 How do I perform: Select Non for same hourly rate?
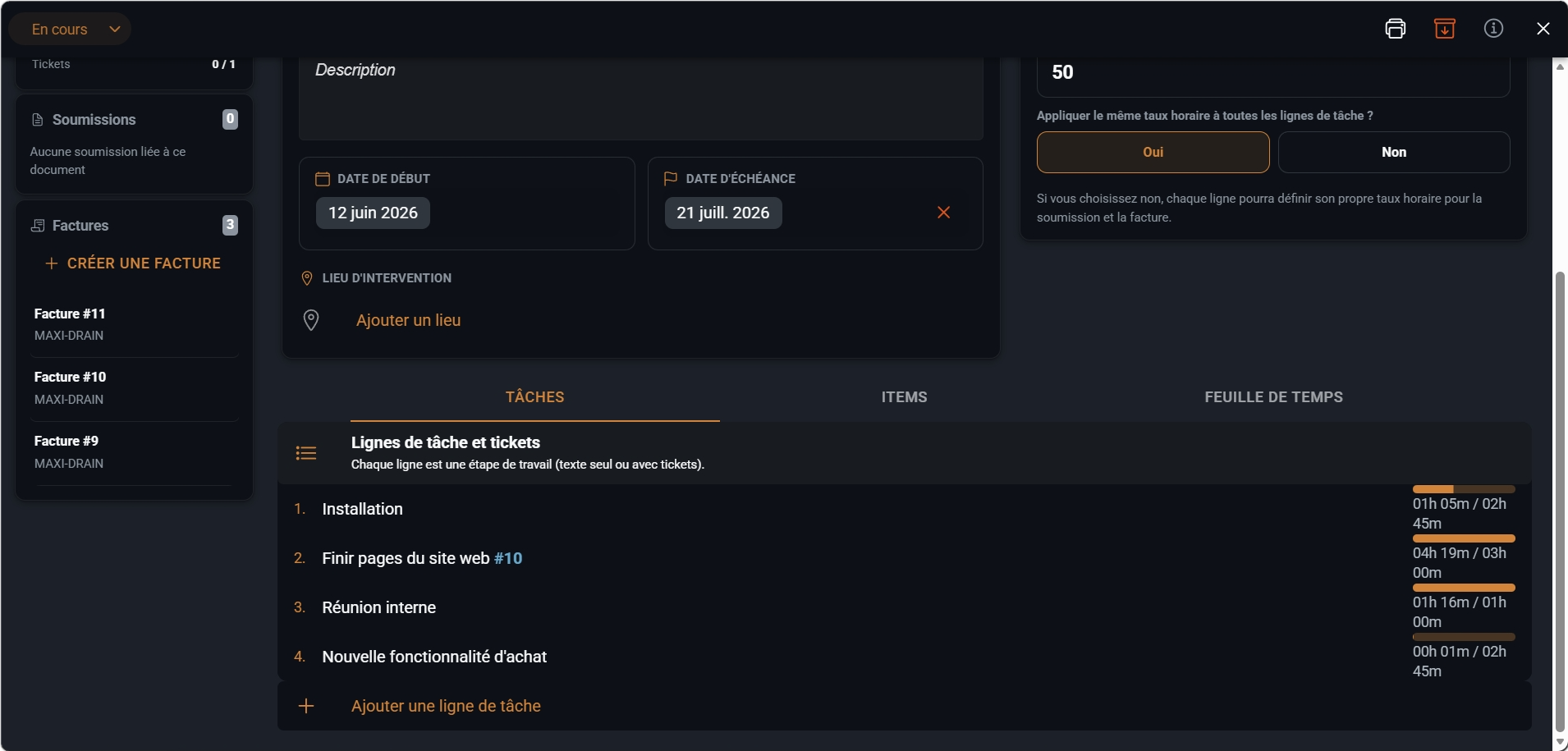coord(1393,152)
